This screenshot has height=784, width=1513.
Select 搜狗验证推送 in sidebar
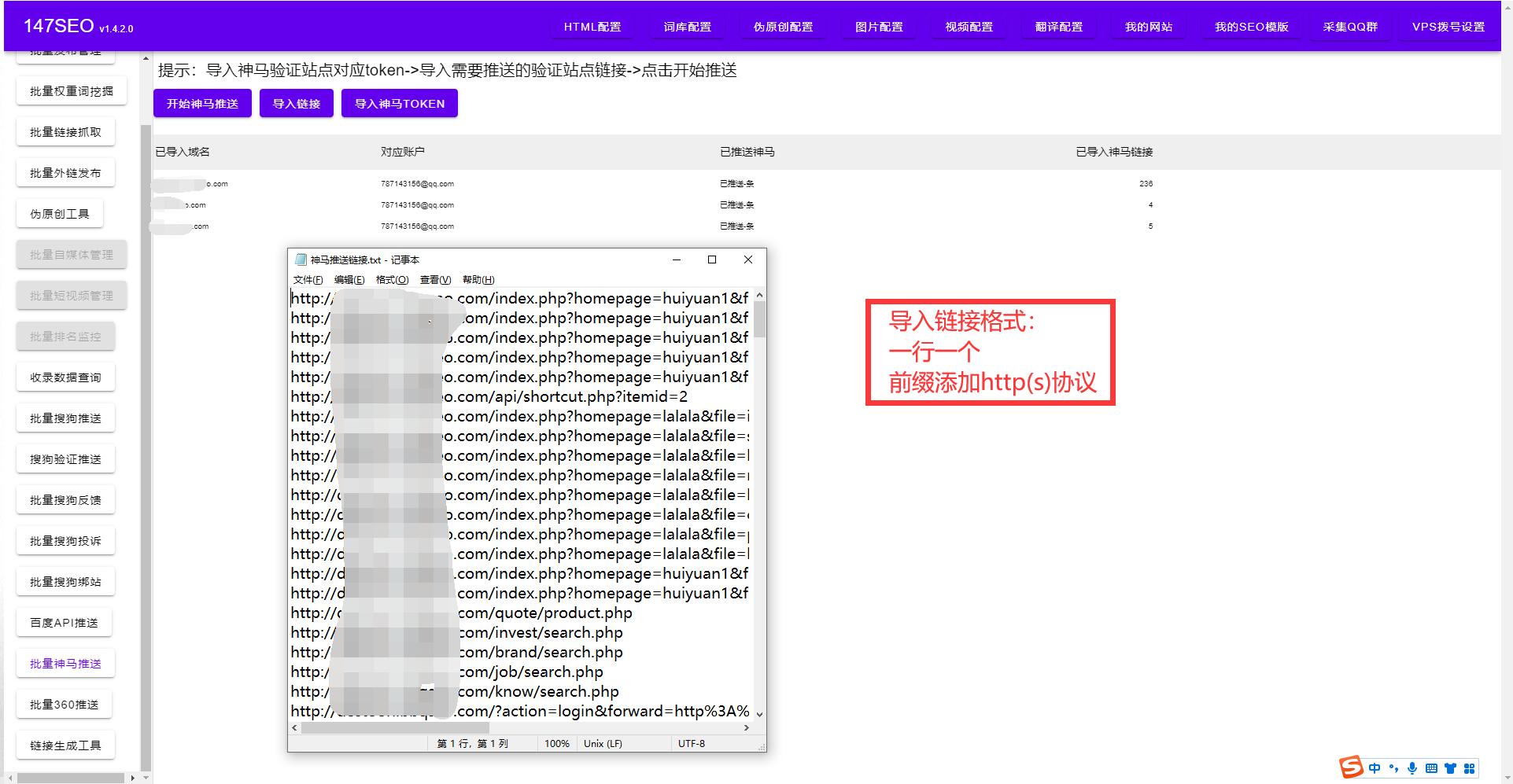coord(65,459)
